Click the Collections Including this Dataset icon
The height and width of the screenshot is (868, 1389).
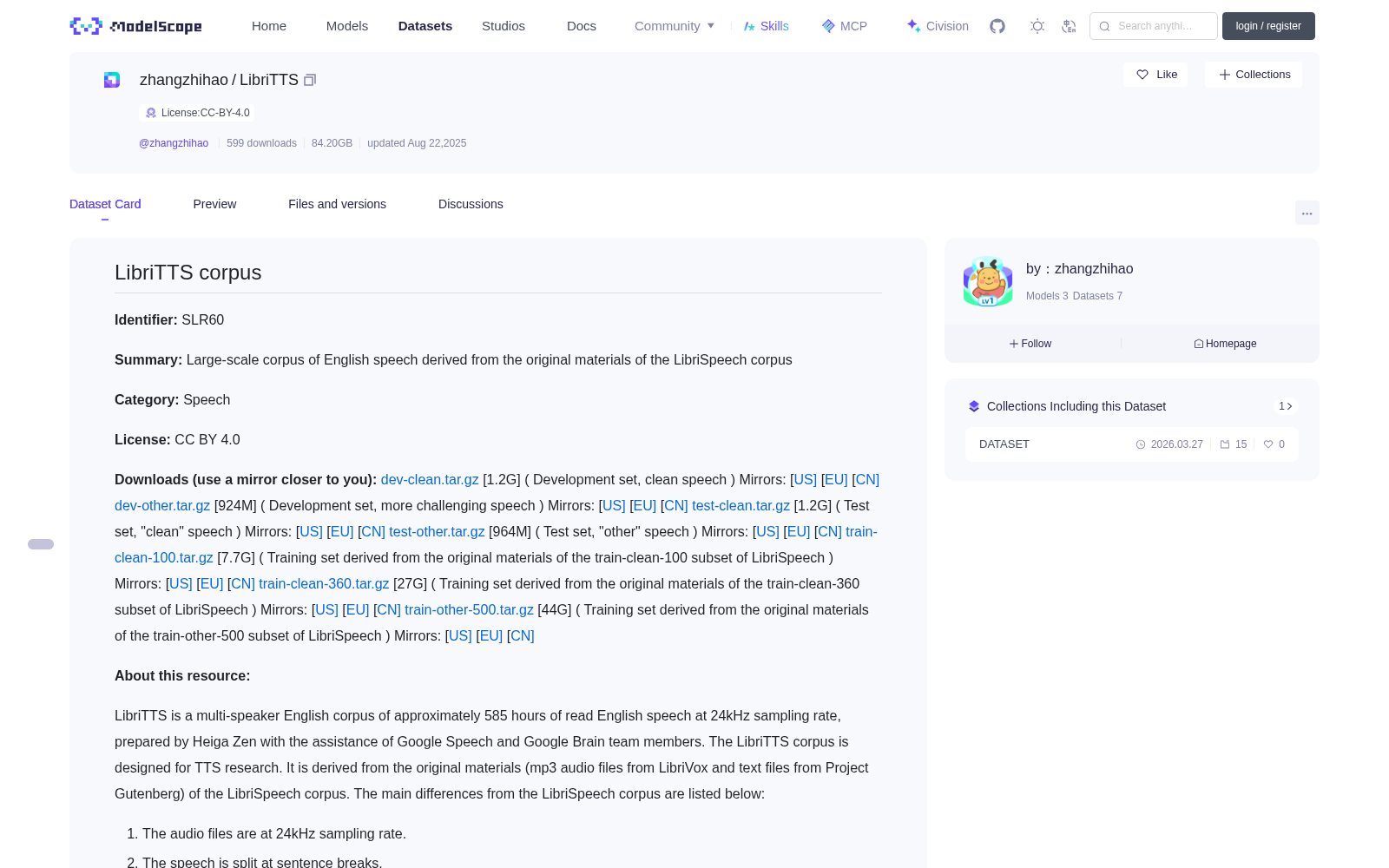coord(974,406)
